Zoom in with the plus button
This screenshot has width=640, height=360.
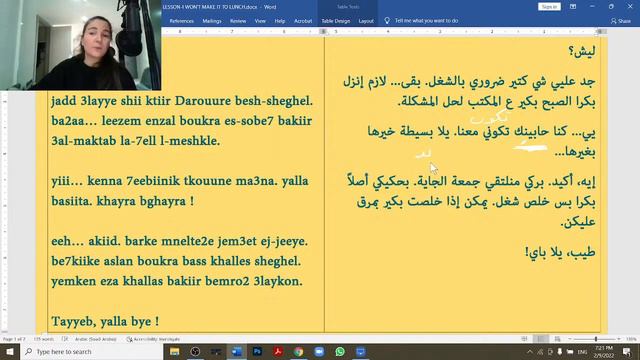[619, 339]
